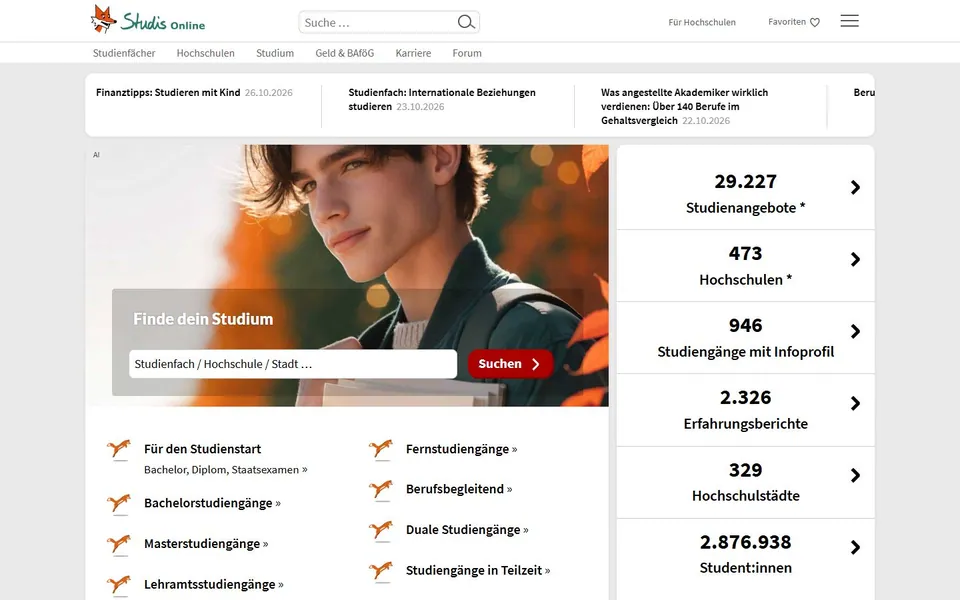Open the Studienfächer menu
Viewport: 960px width, 600px height.
pyautogui.click(x=124, y=53)
